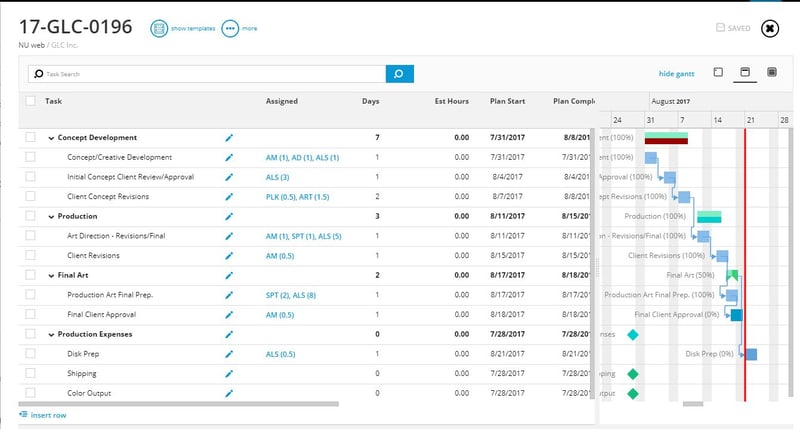Image resolution: width=800 pixels, height=429 pixels.
Task: Click the pencil icon on Production row
Action: pyautogui.click(x=229, y=216)
